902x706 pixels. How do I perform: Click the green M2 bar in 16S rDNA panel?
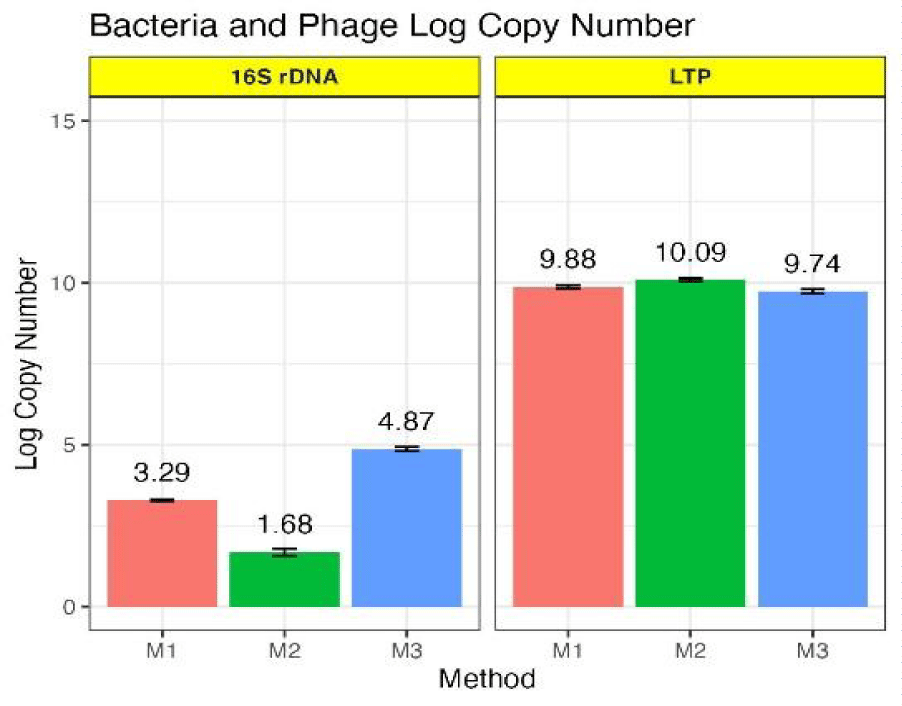point(284,578)
